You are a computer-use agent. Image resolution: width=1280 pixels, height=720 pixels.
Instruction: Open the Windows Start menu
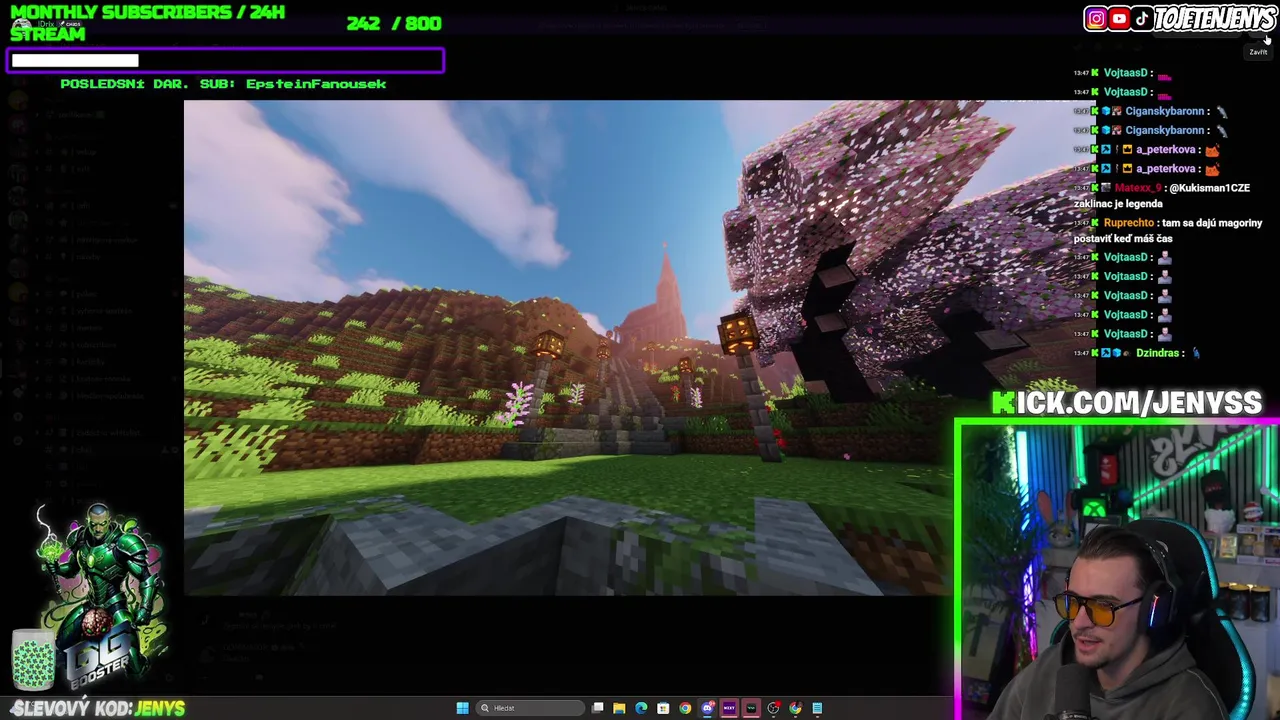pos(462,708)
